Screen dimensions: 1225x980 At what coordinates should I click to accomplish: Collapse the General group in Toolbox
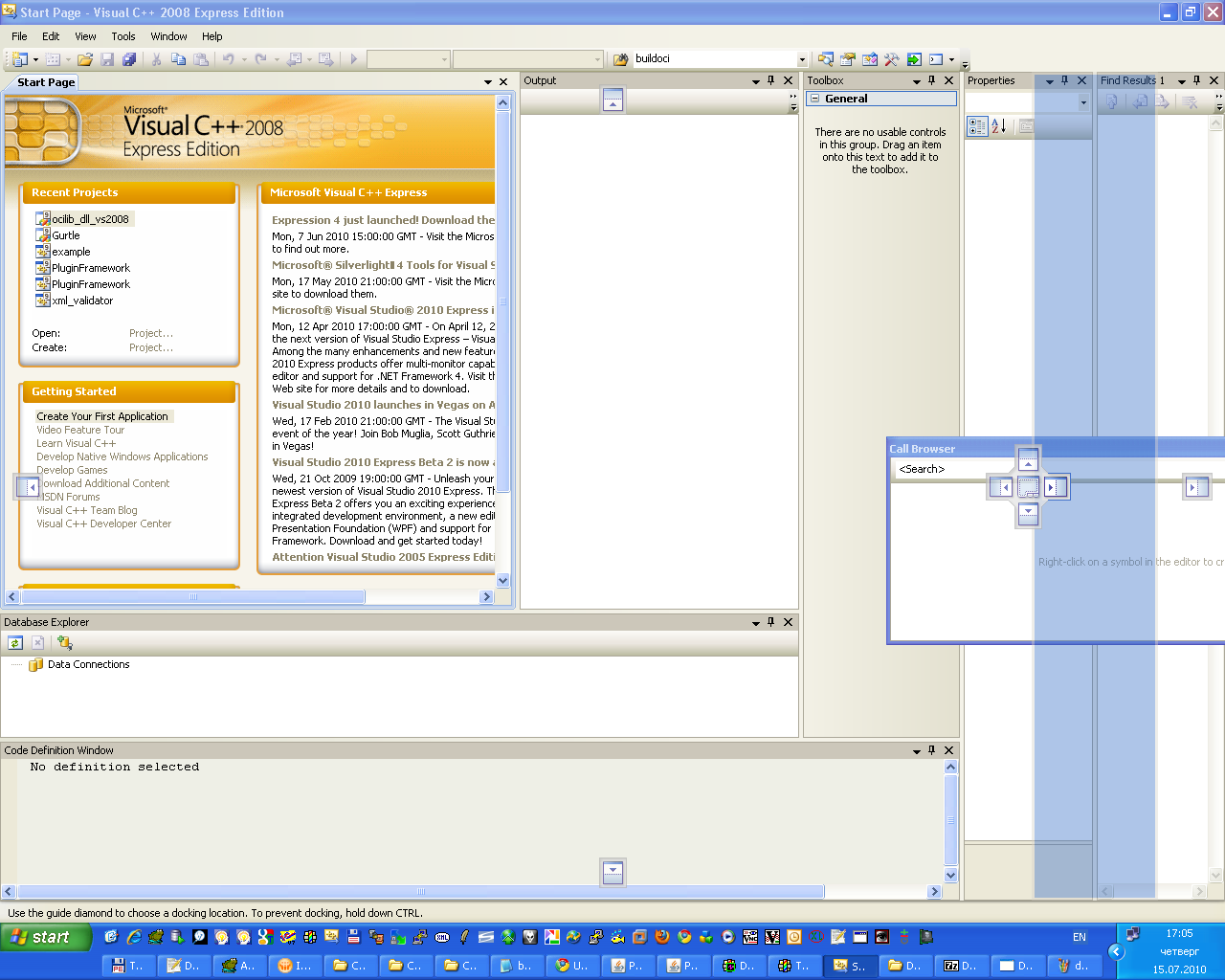(x=814, y=99)
